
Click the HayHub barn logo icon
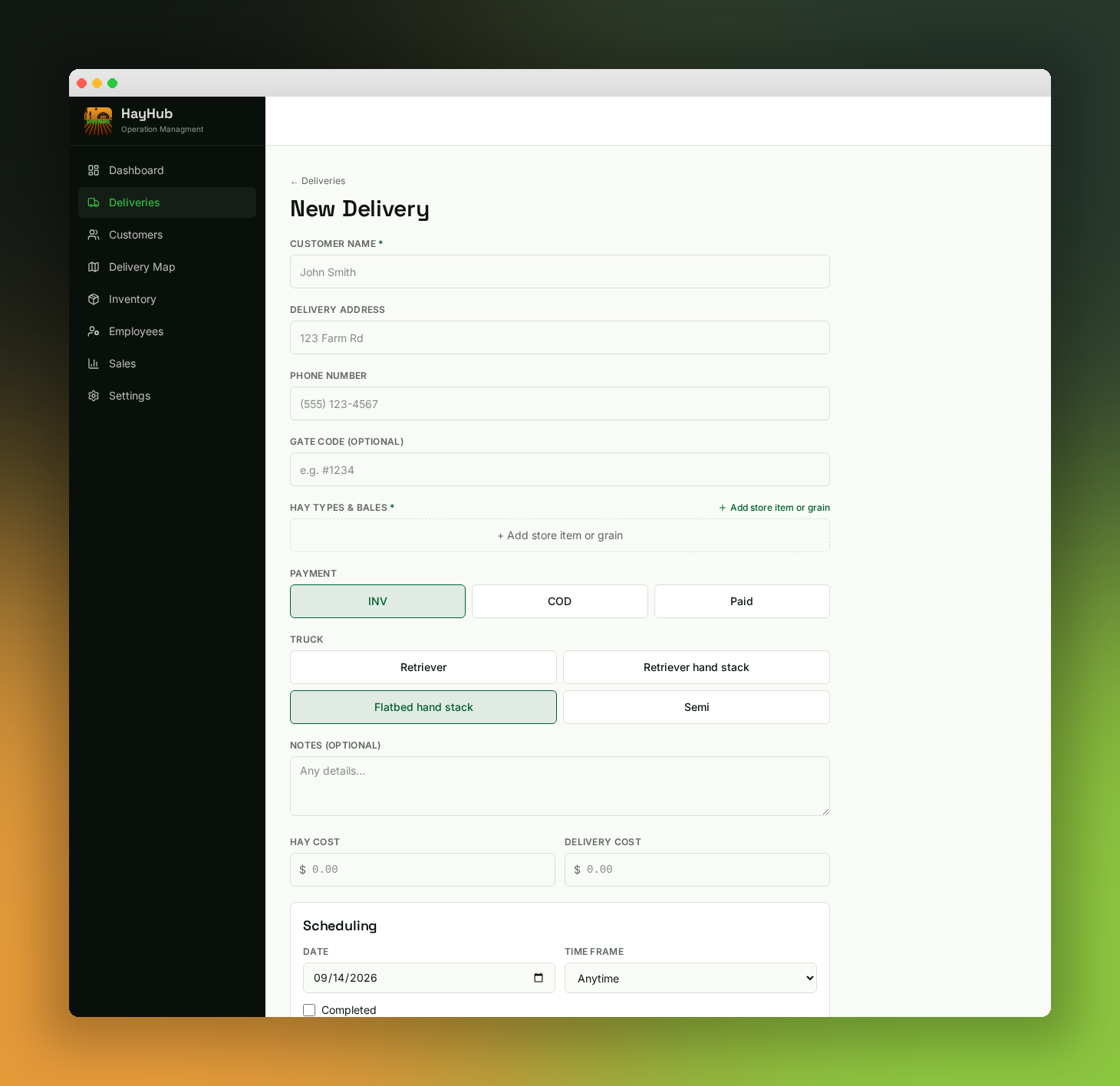coord(98,121)
